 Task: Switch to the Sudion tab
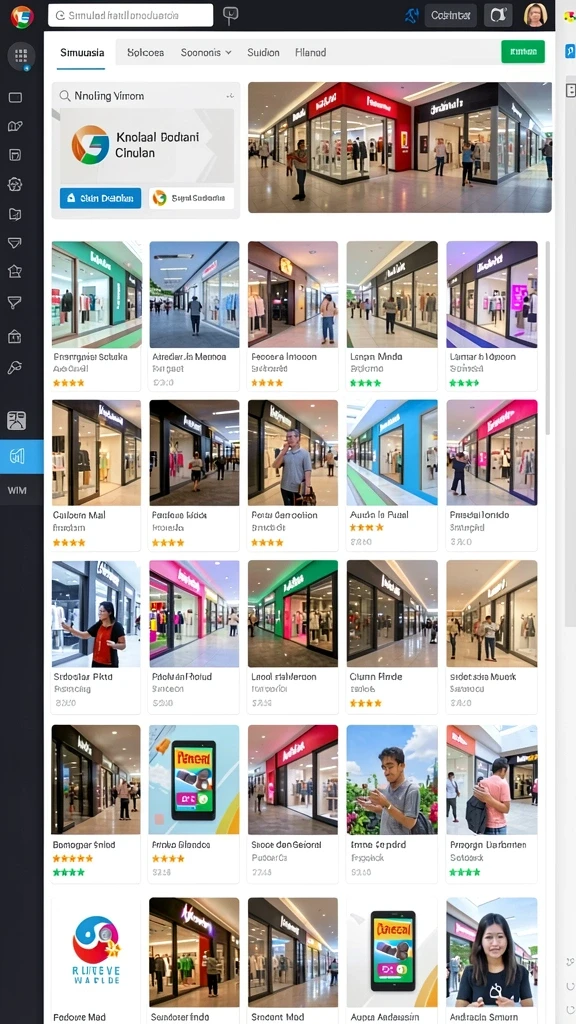(263, 52)
